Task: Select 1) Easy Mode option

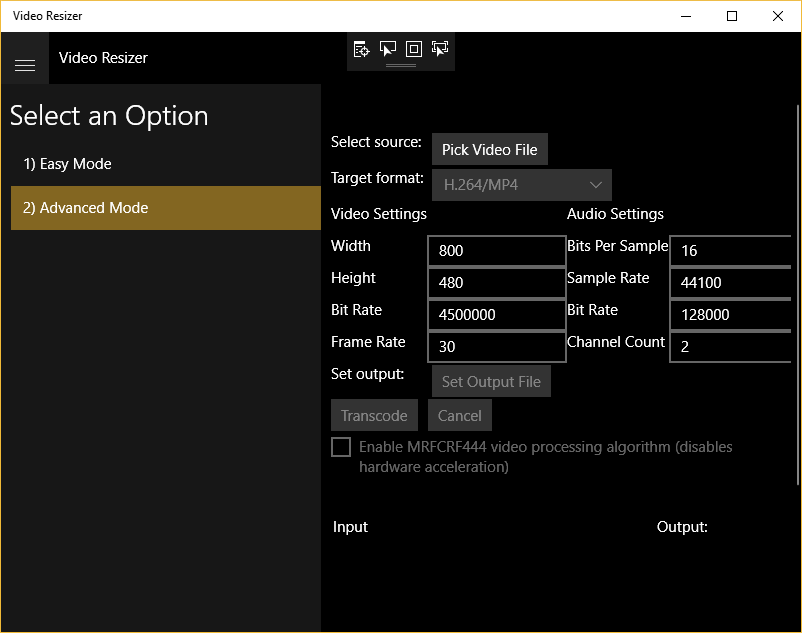Action: 166,164
